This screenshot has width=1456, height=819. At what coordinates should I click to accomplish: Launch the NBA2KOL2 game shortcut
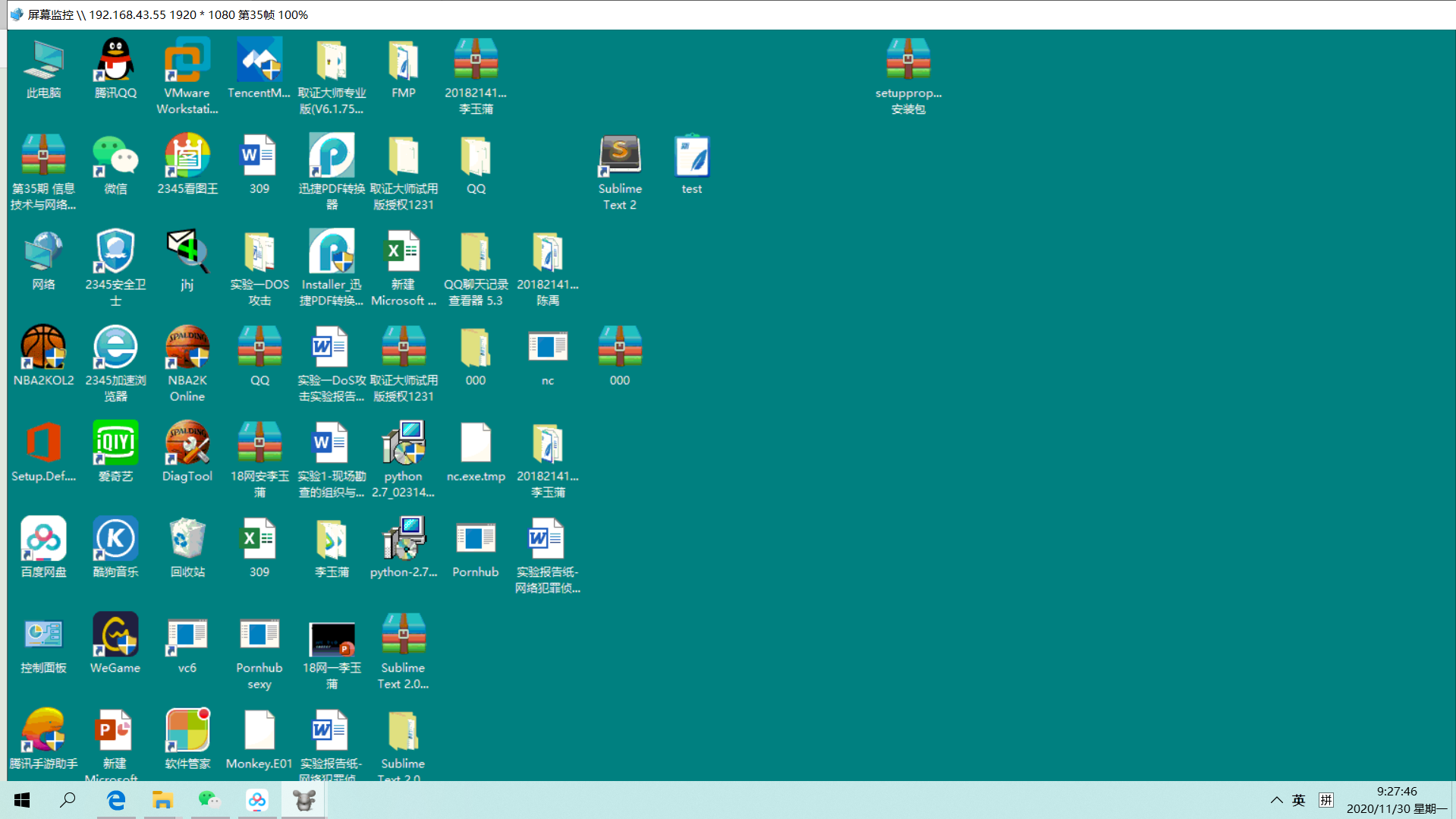coord(43,357)
